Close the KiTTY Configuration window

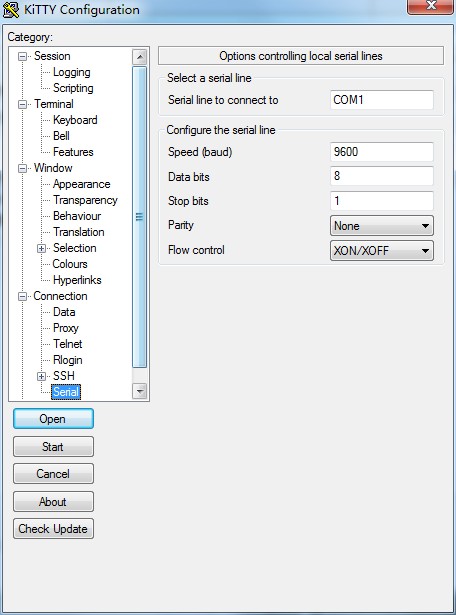[431, 7]
